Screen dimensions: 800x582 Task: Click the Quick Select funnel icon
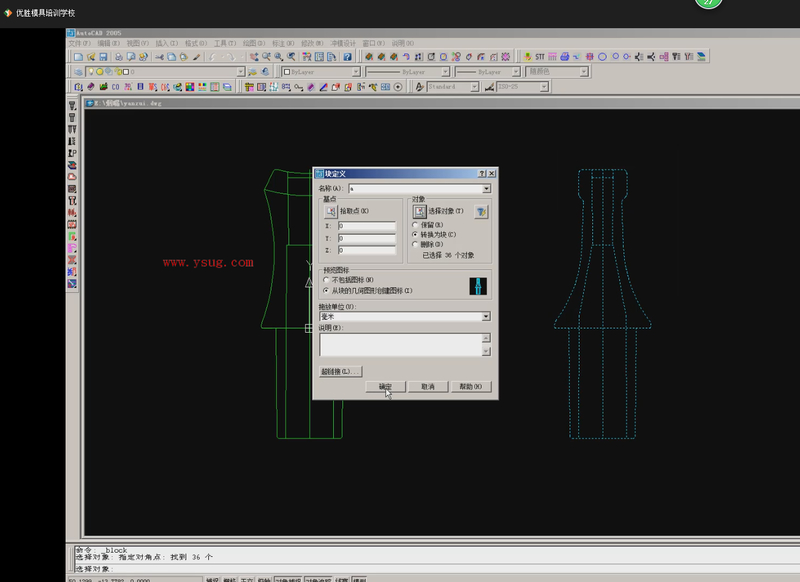pyautogui.click(x=481, y=212)
